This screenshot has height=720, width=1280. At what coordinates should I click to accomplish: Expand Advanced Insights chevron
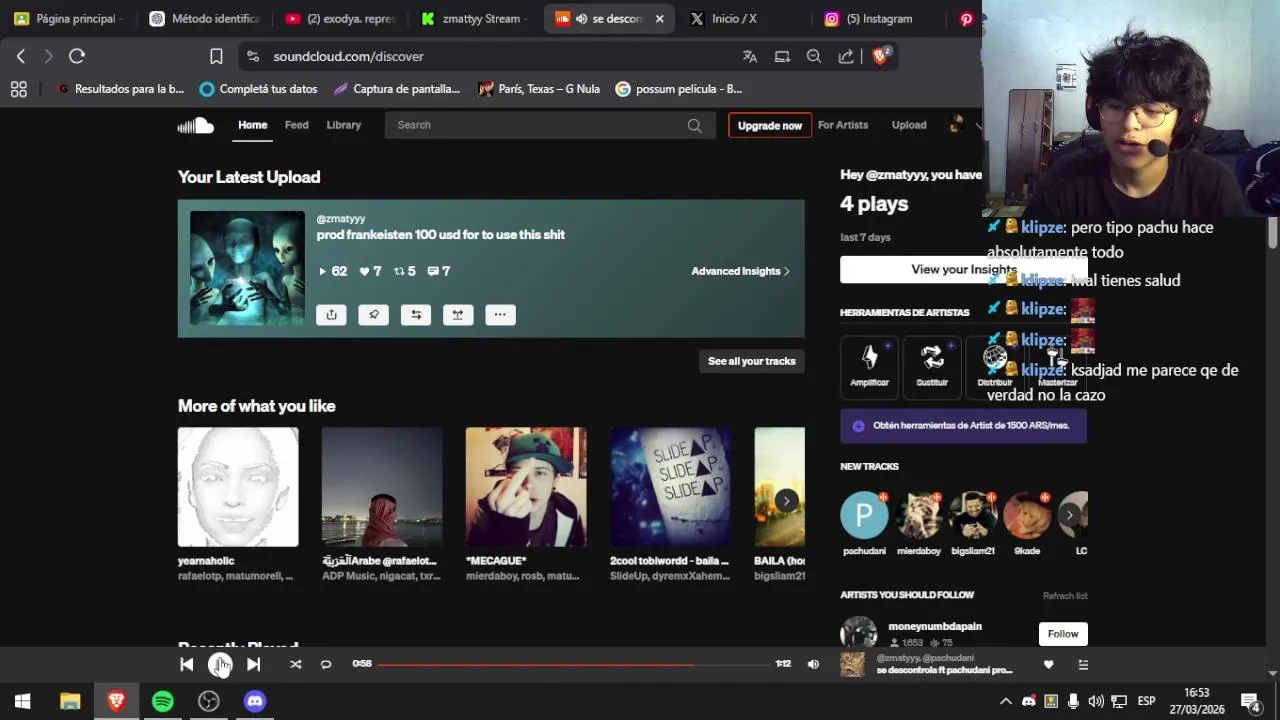click(x=787, y=271)
